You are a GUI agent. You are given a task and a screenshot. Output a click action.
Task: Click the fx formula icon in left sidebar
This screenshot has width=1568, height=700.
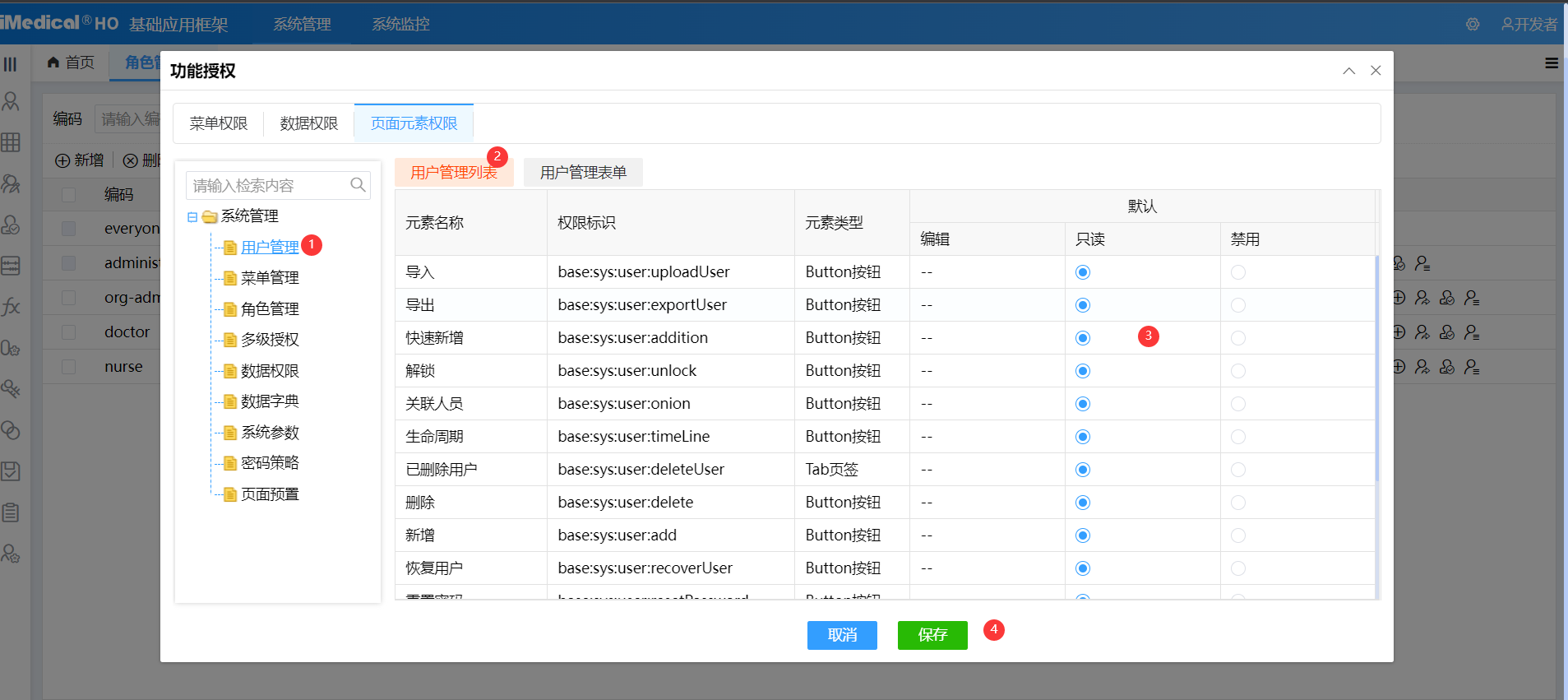(11, 307)
